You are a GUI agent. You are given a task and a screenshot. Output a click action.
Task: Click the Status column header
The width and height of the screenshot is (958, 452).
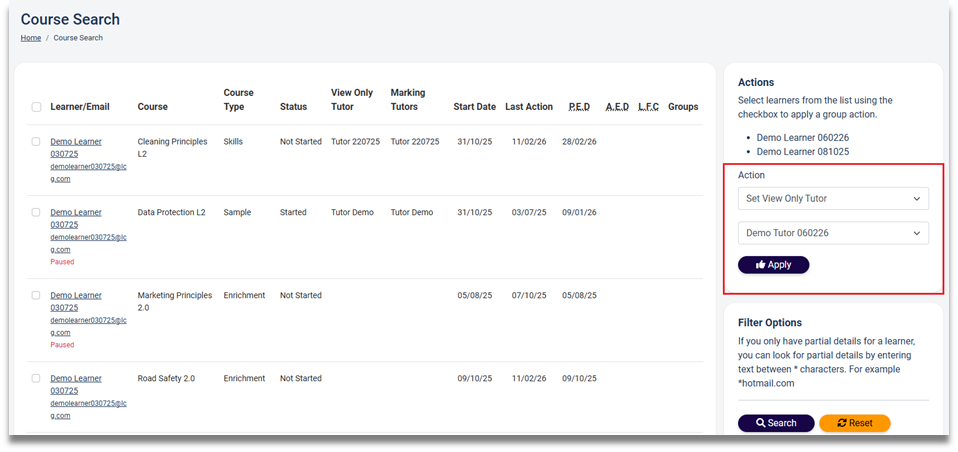click(x=293, y=107)
